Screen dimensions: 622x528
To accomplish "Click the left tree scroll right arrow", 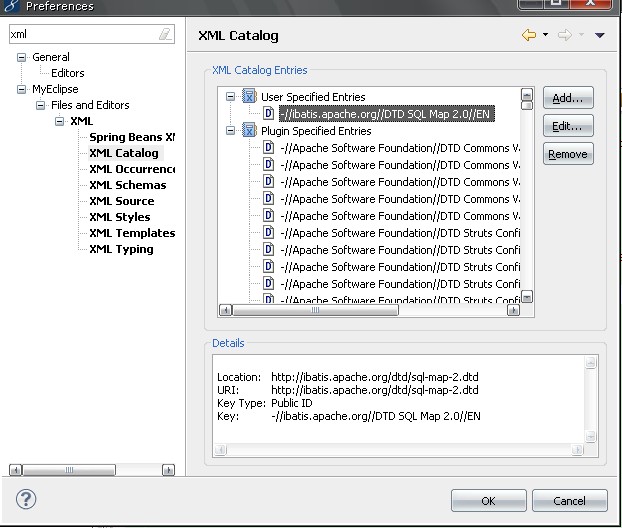I will (169, 470).
